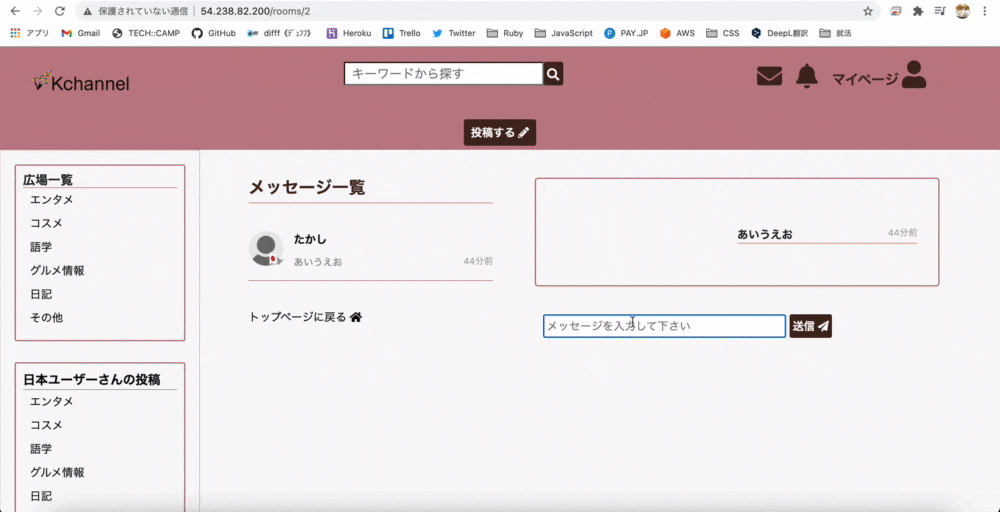Select その他 under 広場一覧
The width and height of the screenshot is (1000, 512).
point(47,318)
